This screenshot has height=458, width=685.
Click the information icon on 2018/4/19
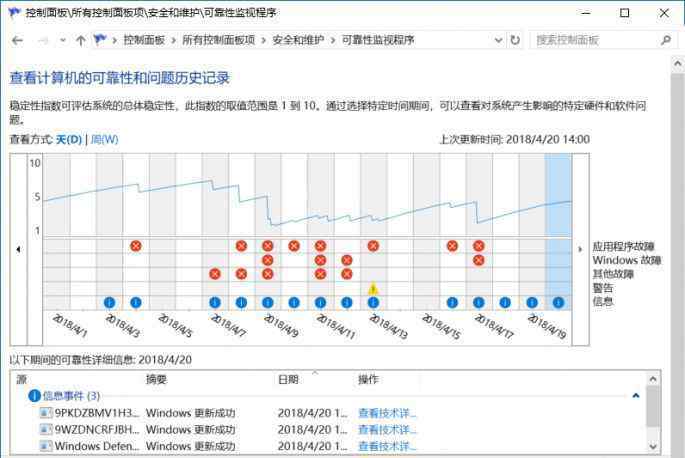[x=532, y=302]
